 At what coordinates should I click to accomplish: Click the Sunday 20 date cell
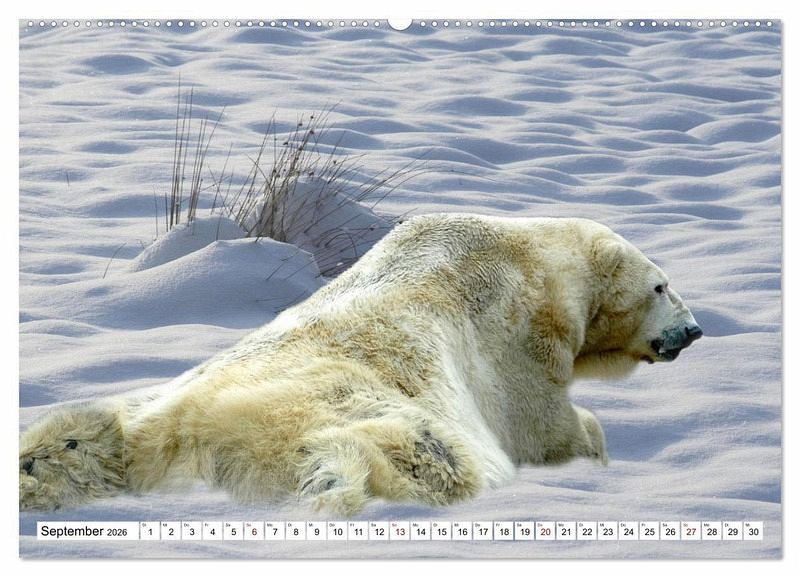[545, 531]
